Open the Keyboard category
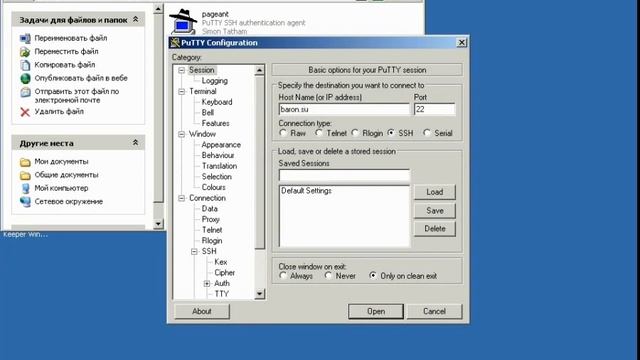The width and height of the screenshot is (640, 360). click(x=217, y=102)
